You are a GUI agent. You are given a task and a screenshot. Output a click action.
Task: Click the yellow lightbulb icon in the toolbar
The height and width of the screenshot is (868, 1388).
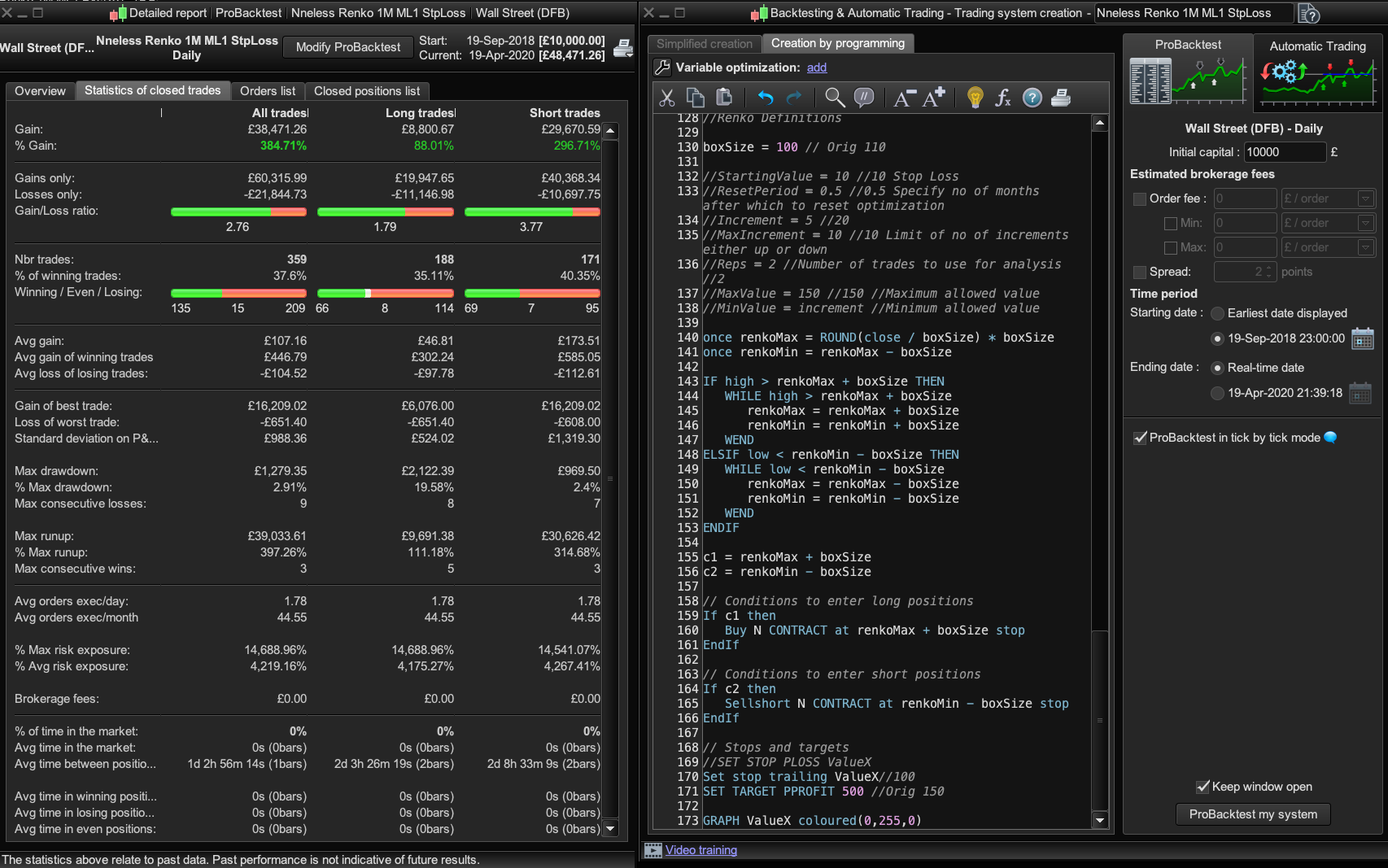pos(975,98)
